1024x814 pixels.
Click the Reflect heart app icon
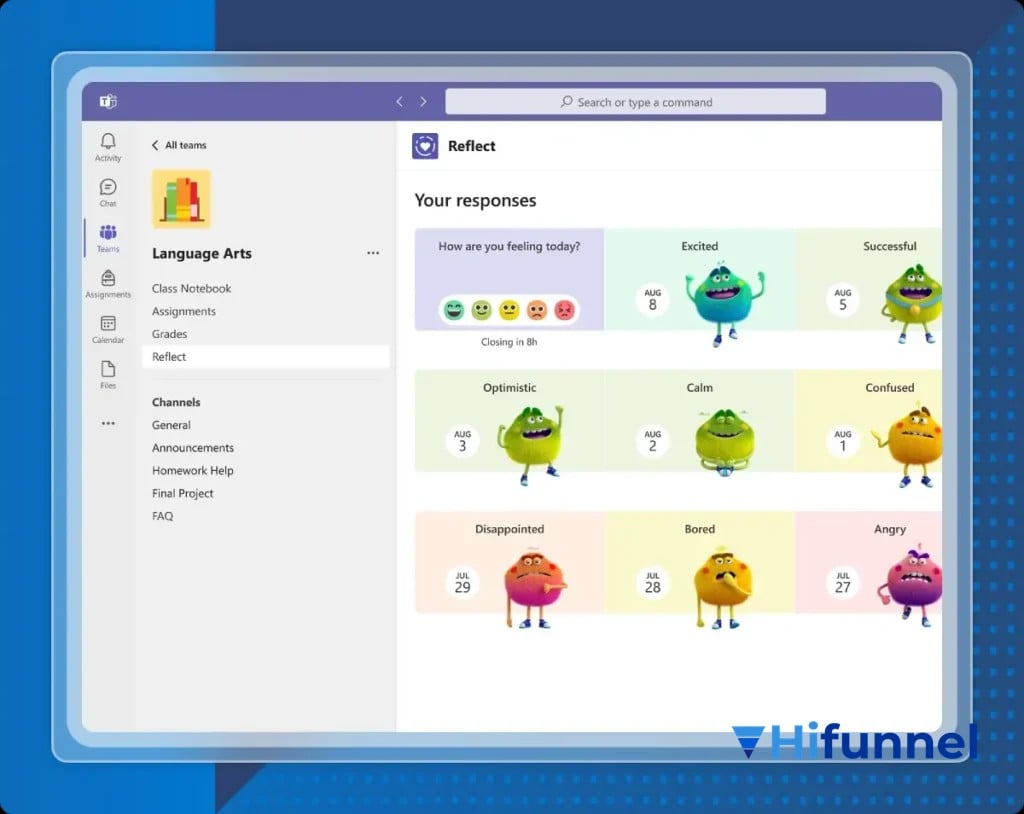point(425,146)
